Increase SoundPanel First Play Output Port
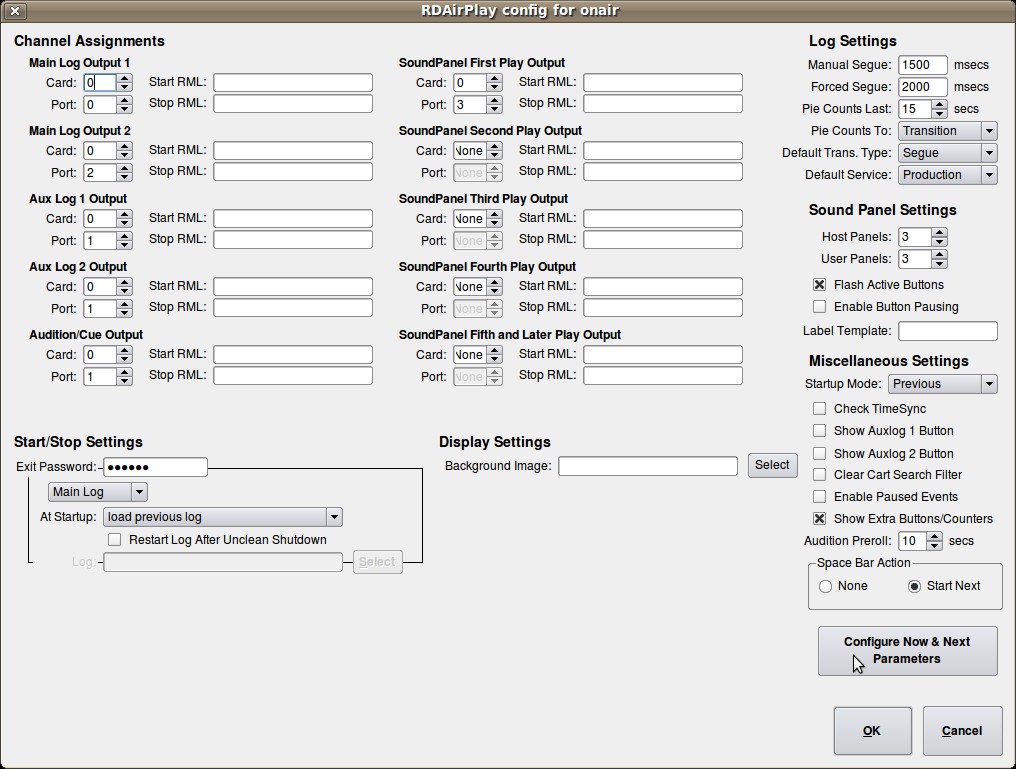Image resolution: width=1016 pixels, height=769 pixels. pyautogui.click(x=494, y=100)
